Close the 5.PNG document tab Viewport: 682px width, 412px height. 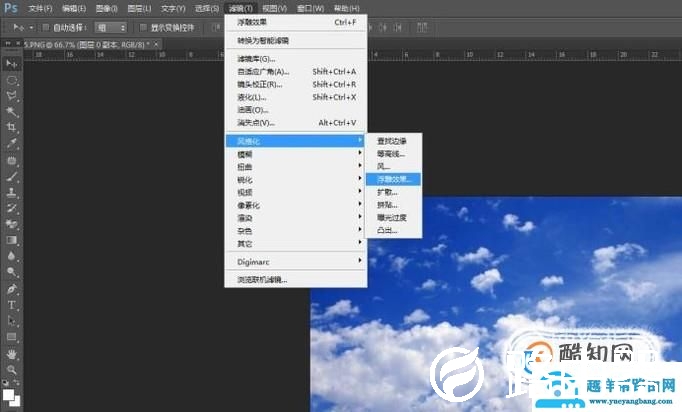pyautogui.click(x=156, y=44)
